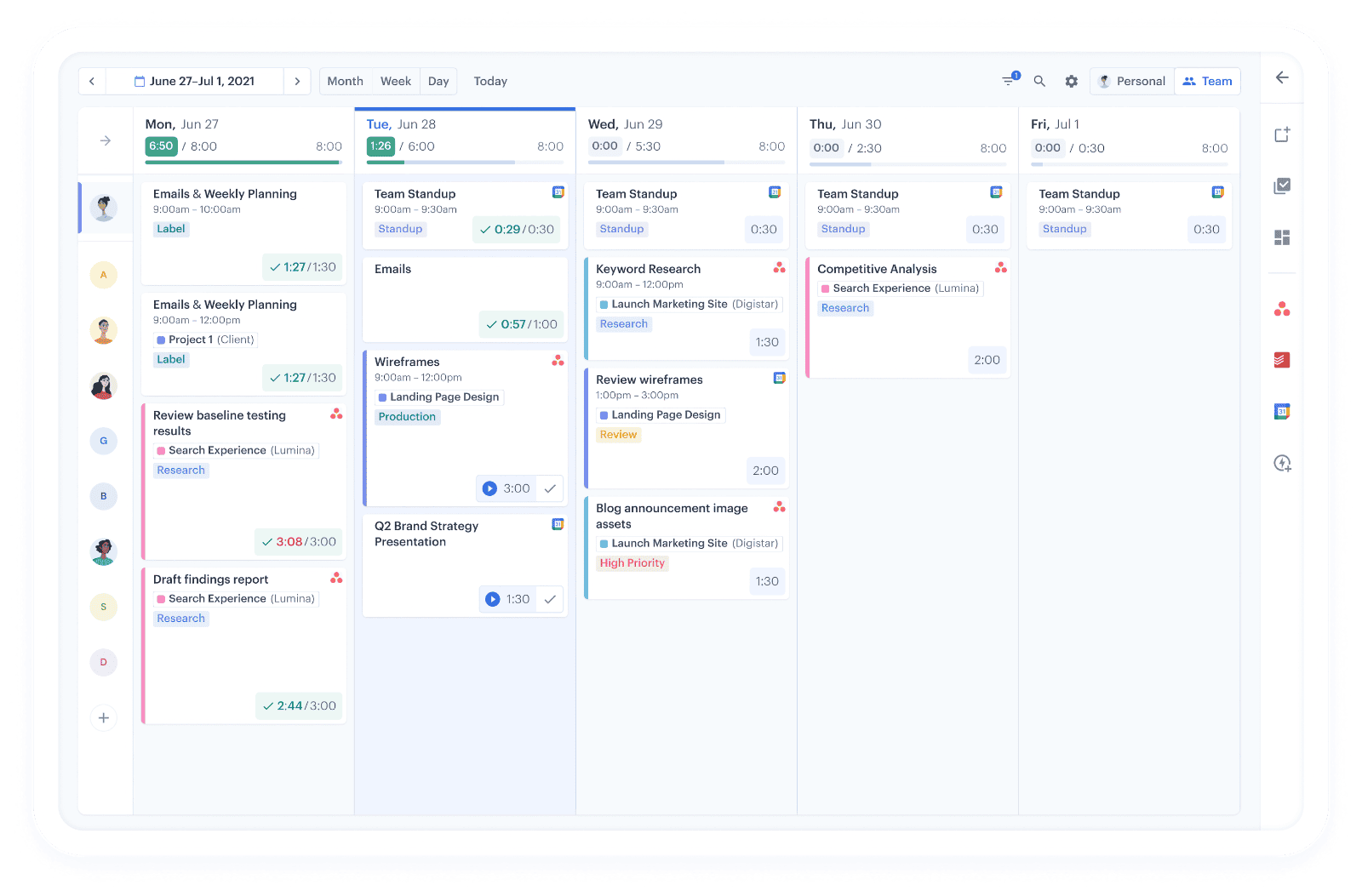Image resolution: width=1362 pixels, height=896 pixels.
Task: Go to previous week with left chevron
Action: [x=92, y=81]
